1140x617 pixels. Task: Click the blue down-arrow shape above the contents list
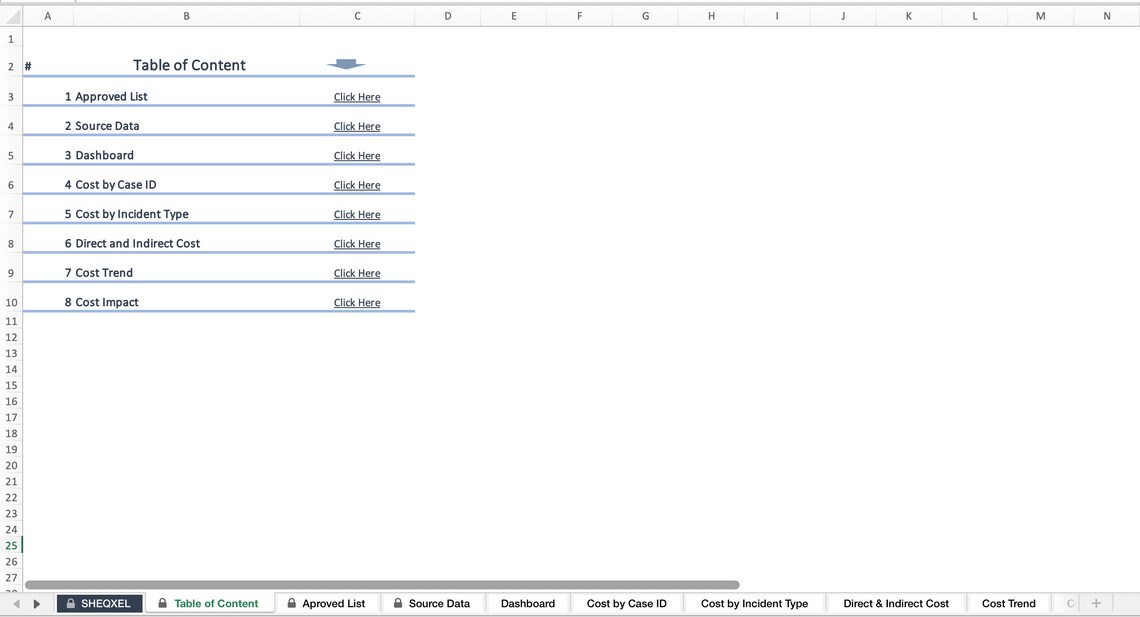pyautogui.click(x=345, y=64)
